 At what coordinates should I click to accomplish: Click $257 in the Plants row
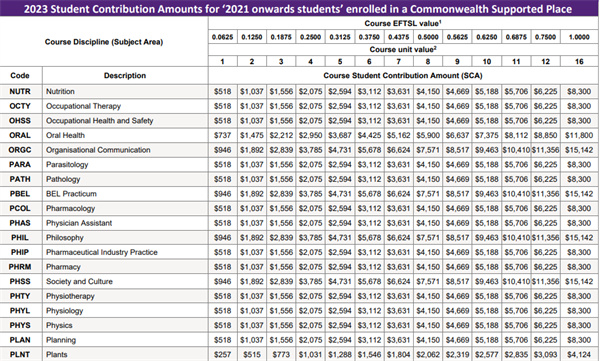click(222, 354)
